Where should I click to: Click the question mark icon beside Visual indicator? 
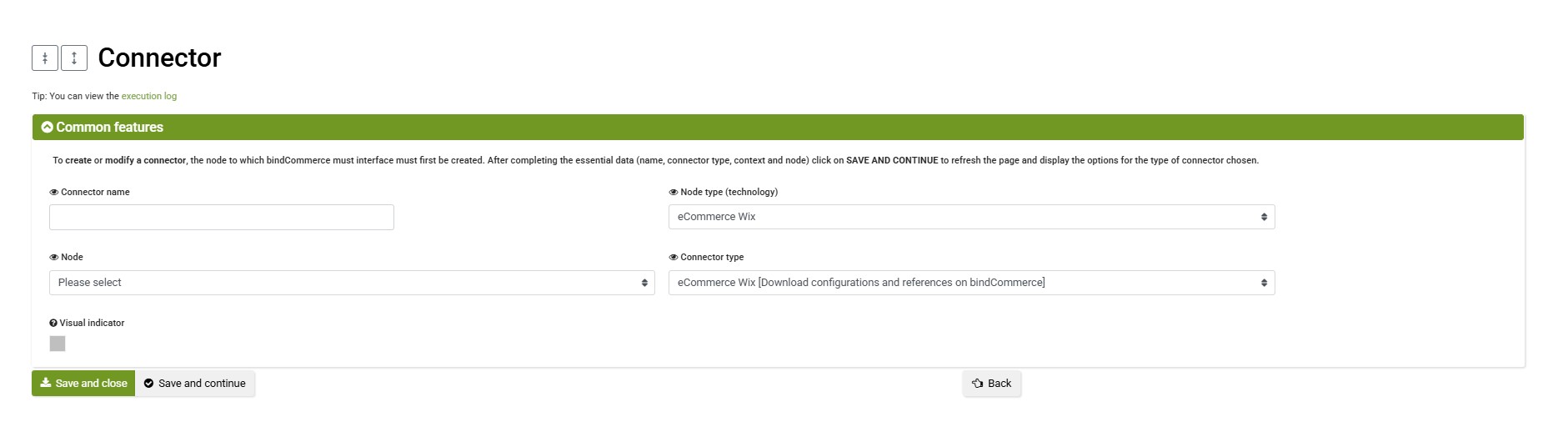[53, 324]
